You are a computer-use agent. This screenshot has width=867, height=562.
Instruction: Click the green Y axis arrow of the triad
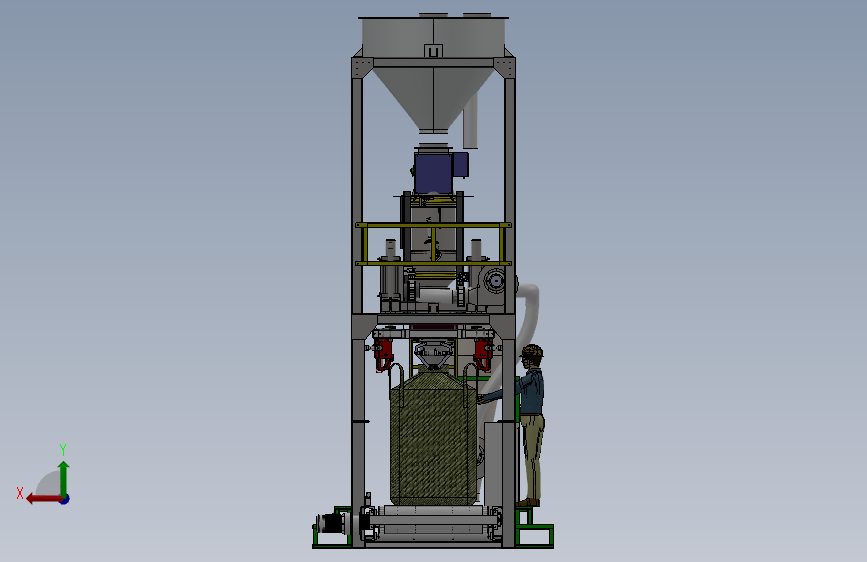click(x=64, y=478)
